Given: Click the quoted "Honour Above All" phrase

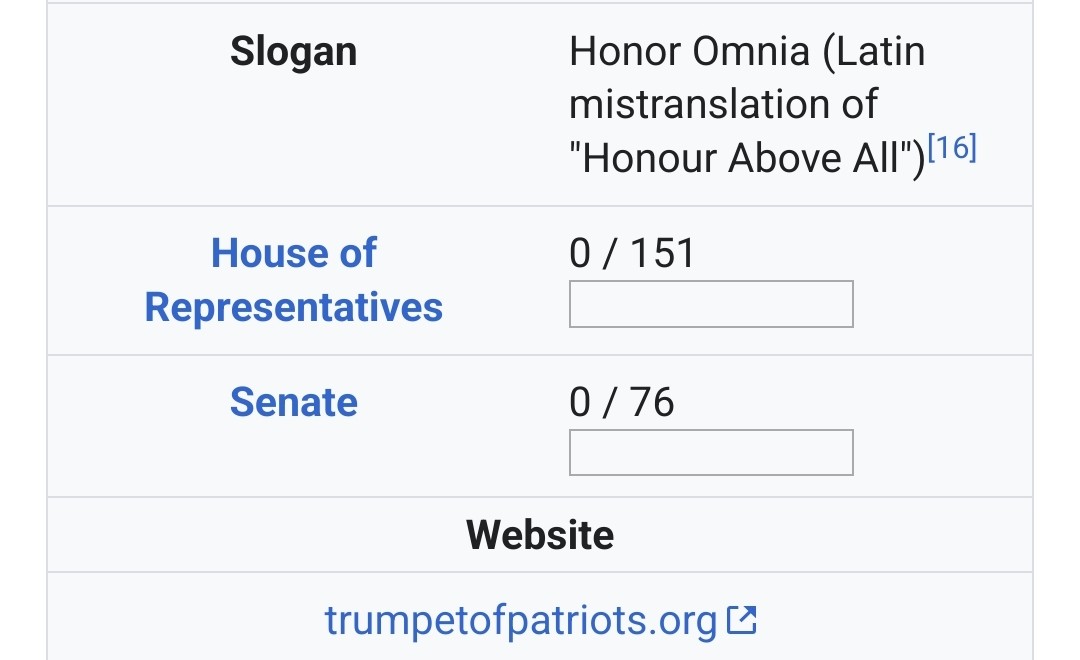Looking at the screenshot, I should pyautogui.click(x=743, y=158).
